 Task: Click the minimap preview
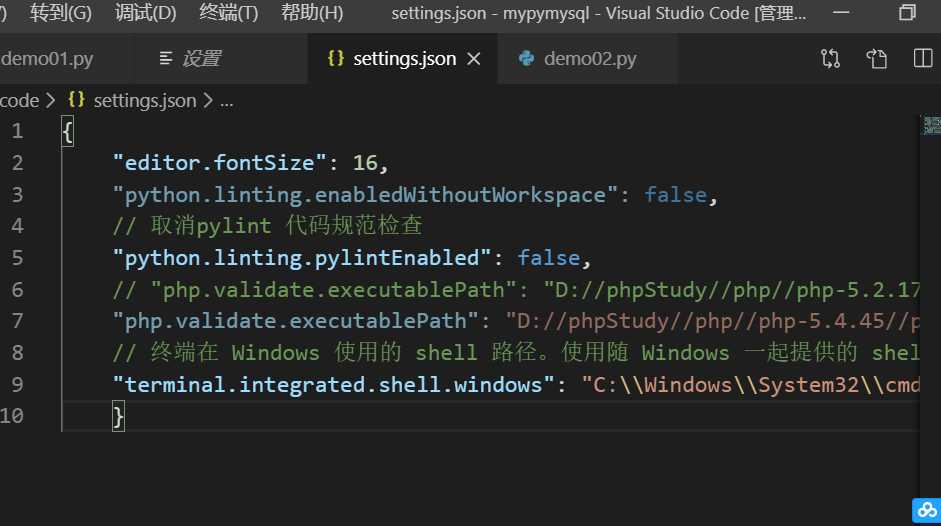(x=932, y=125)
